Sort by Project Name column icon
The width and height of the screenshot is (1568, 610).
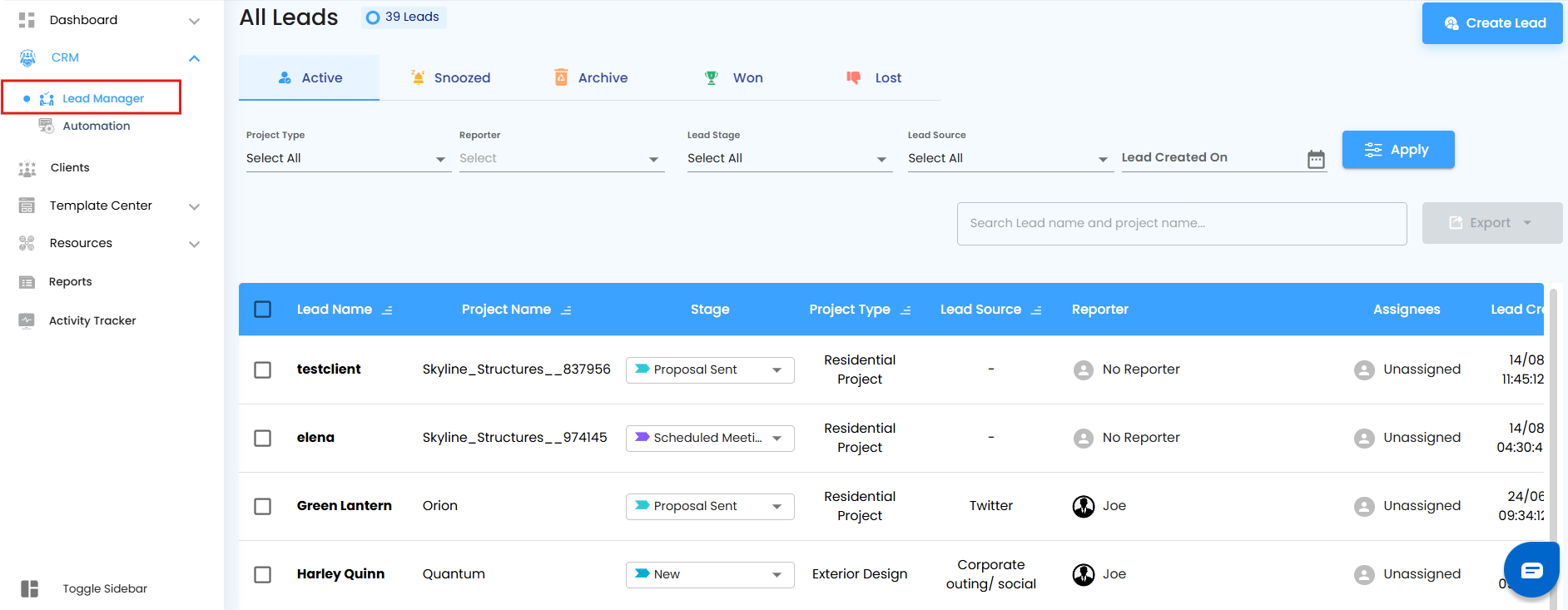[x=566, y=310]
